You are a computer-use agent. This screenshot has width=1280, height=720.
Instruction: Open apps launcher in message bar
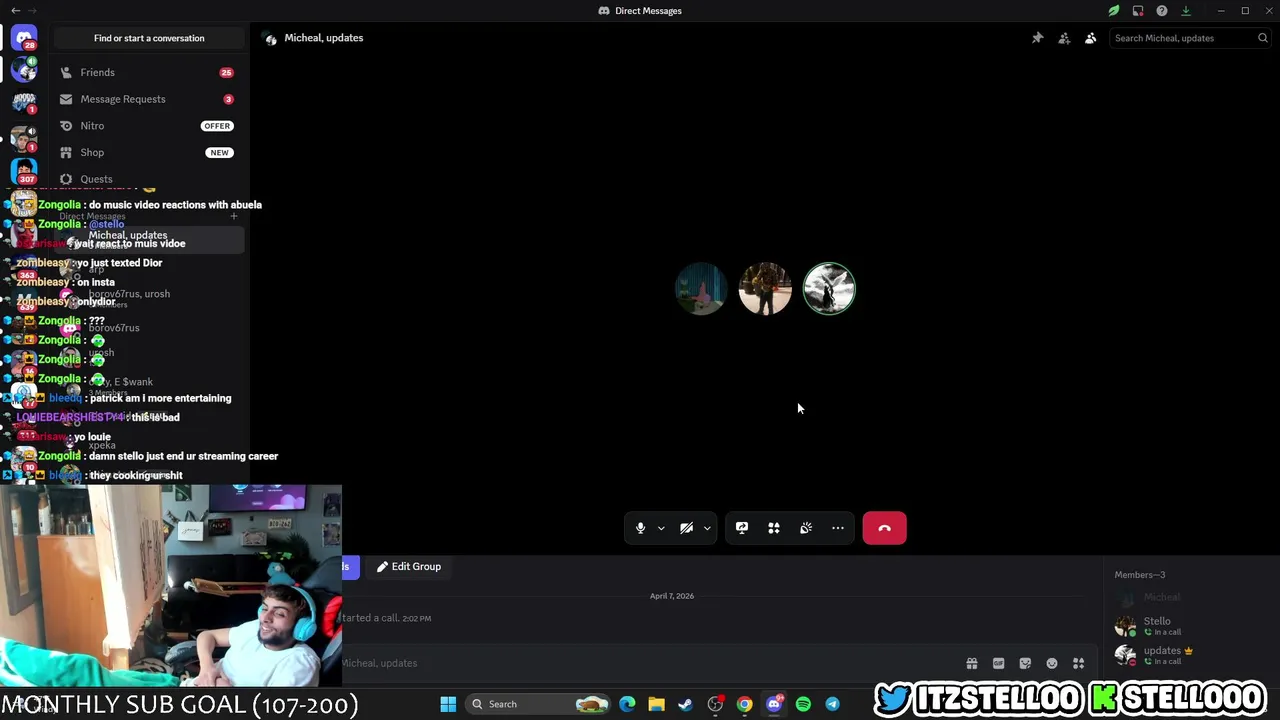(1078, 663)
